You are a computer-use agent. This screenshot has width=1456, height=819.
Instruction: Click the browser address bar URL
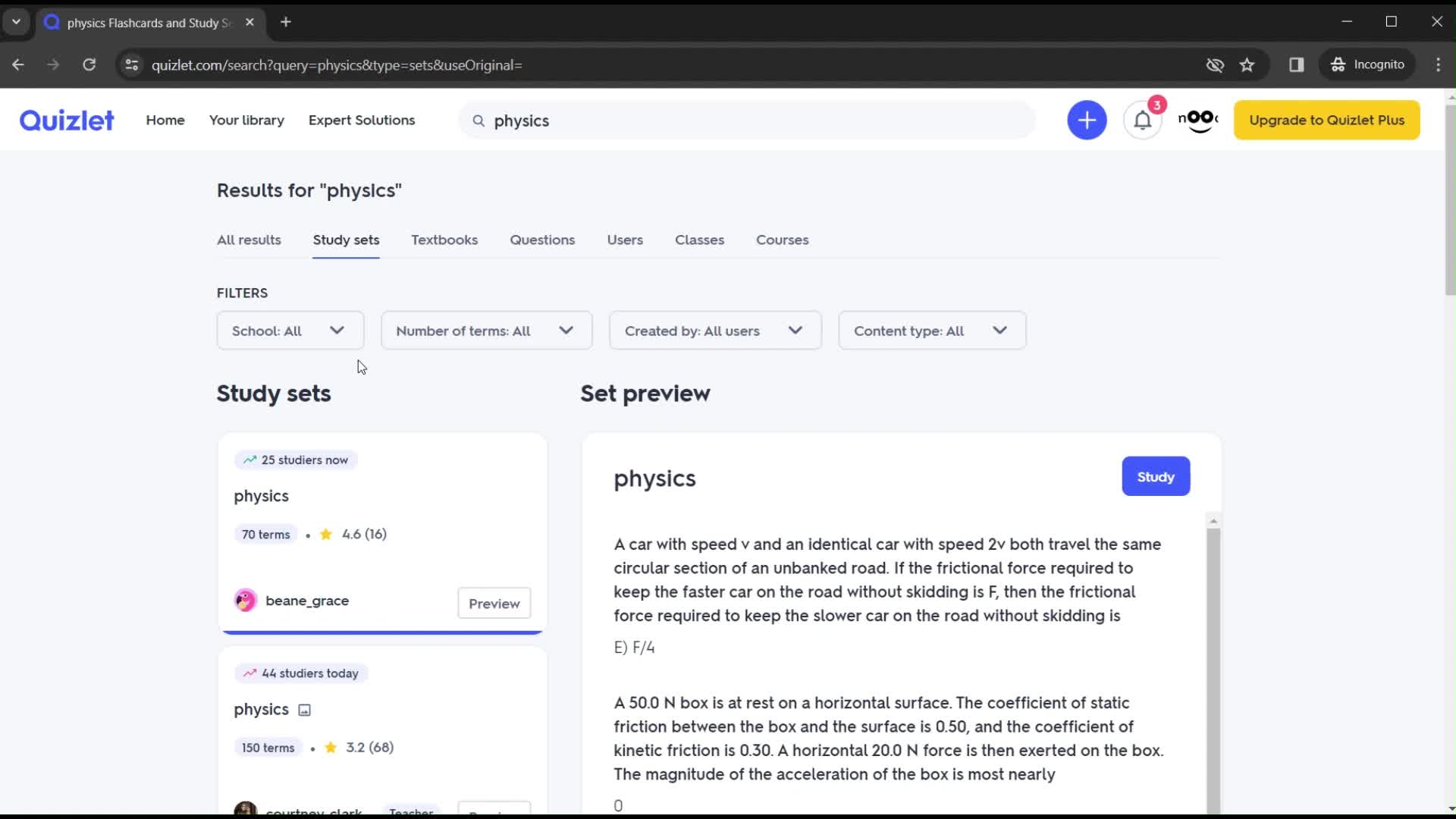337,65
